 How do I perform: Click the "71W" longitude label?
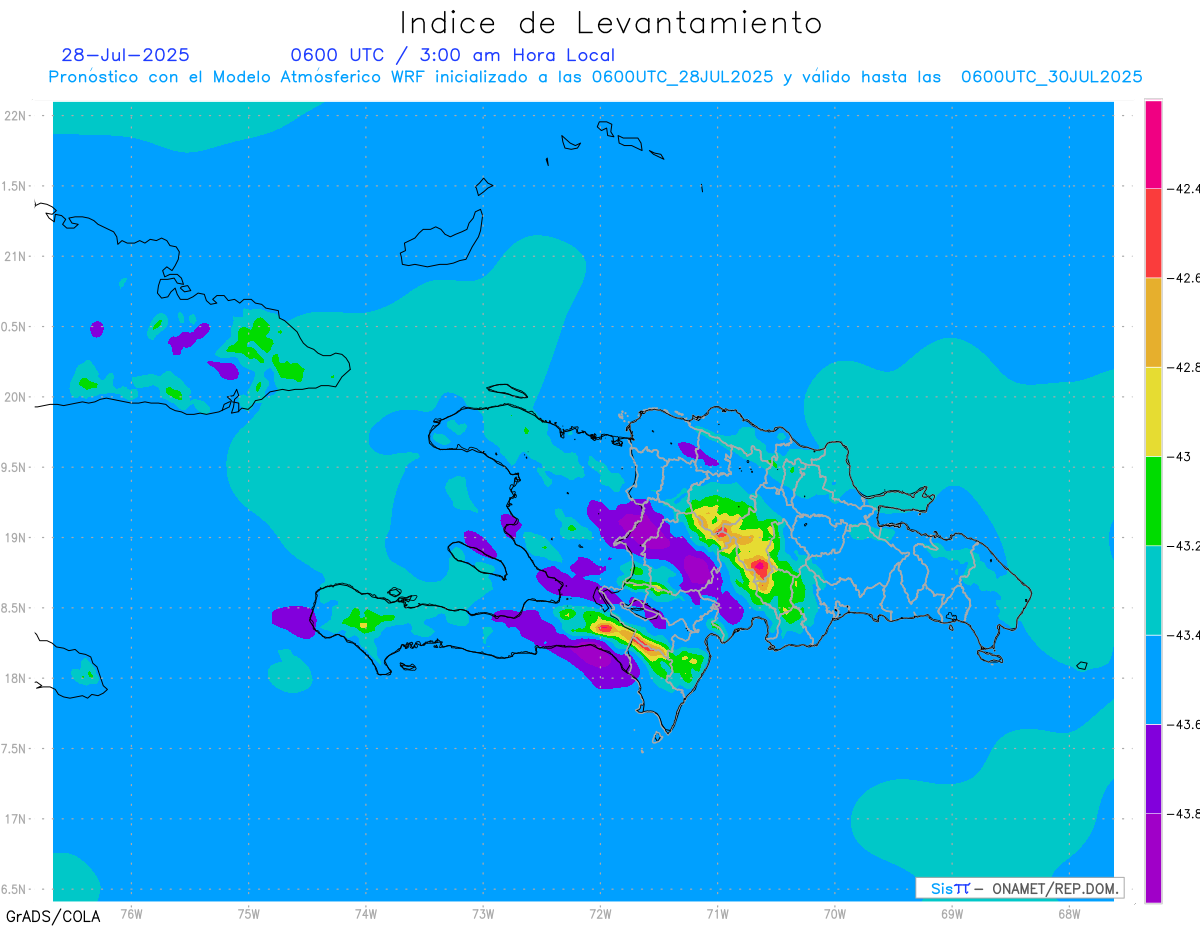click(x=717, y=914)
